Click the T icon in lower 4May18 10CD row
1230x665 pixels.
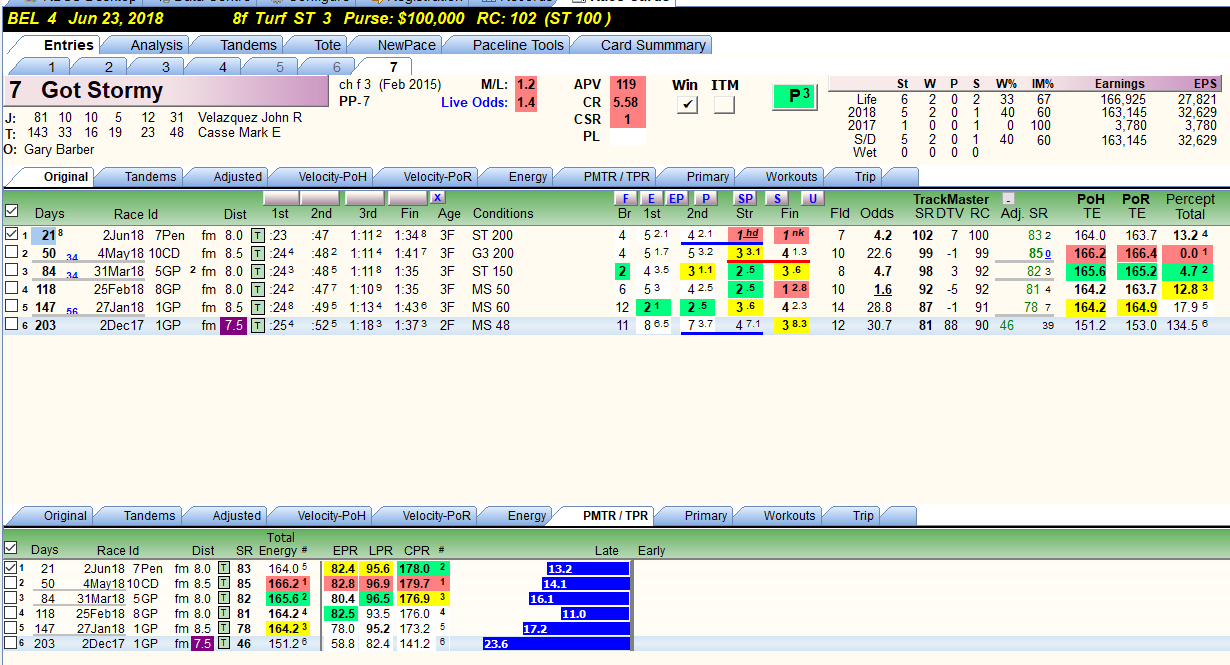224,583
